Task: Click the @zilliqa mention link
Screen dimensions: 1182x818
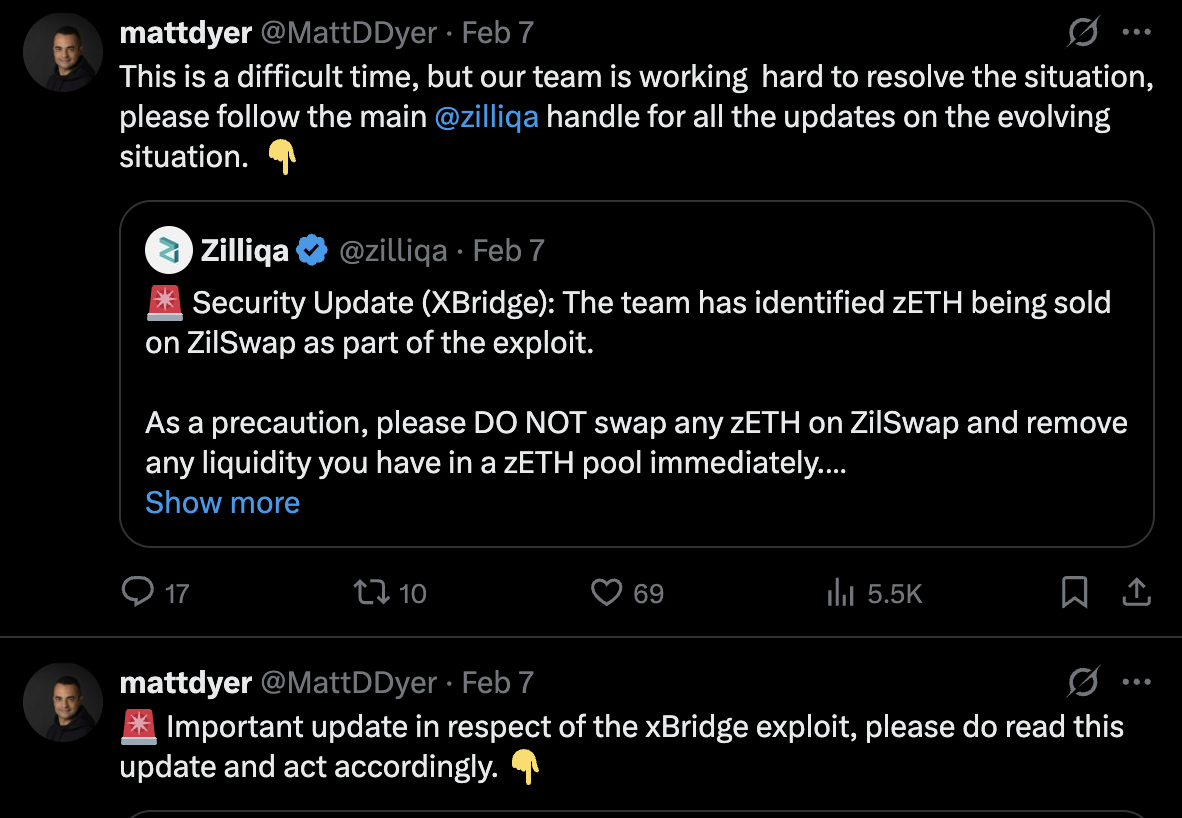Action: [x=487, y=116]
